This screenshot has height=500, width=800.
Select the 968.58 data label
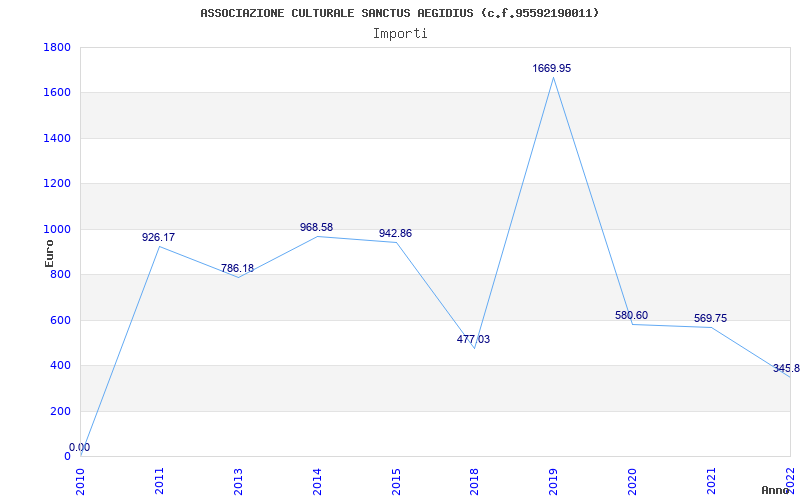coord(316,227)
